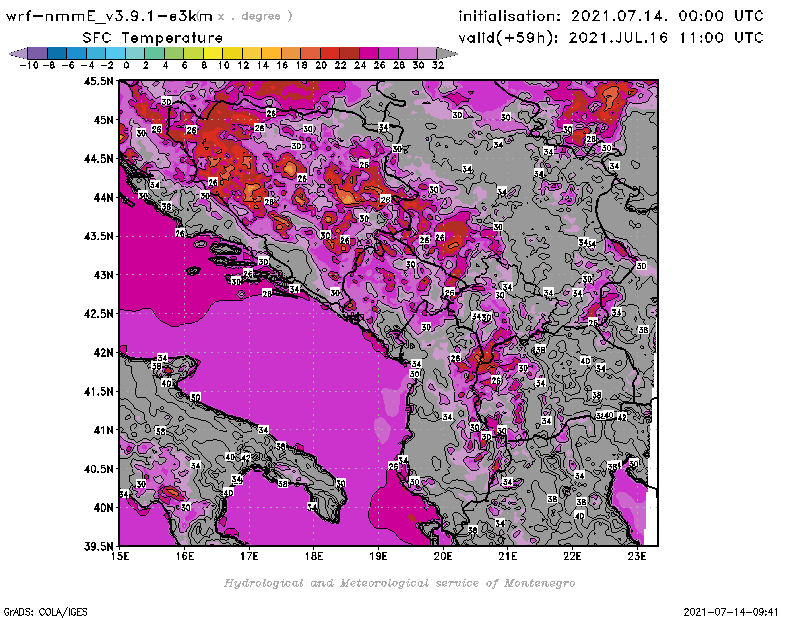Viewport: 800px width, 618px height.
Task: Click the '21E' longitude label
Action: tap(507, 556)
